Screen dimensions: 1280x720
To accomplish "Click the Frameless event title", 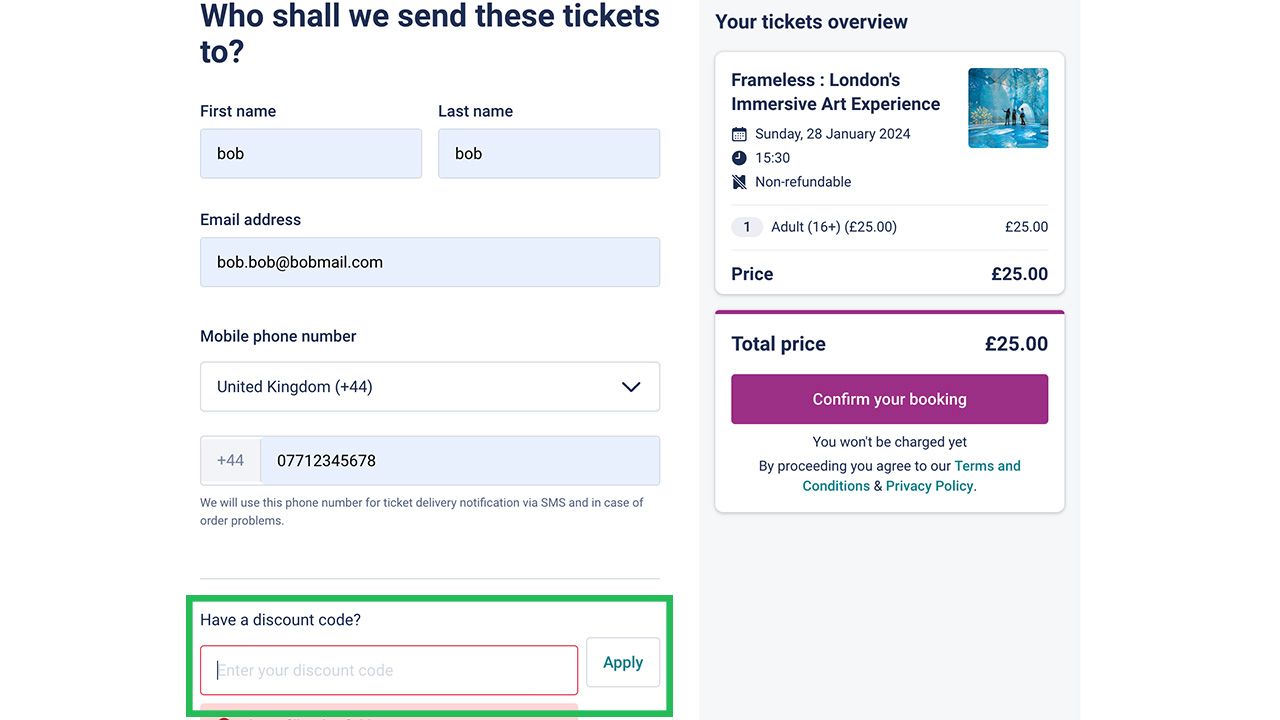I will point(835,92).
